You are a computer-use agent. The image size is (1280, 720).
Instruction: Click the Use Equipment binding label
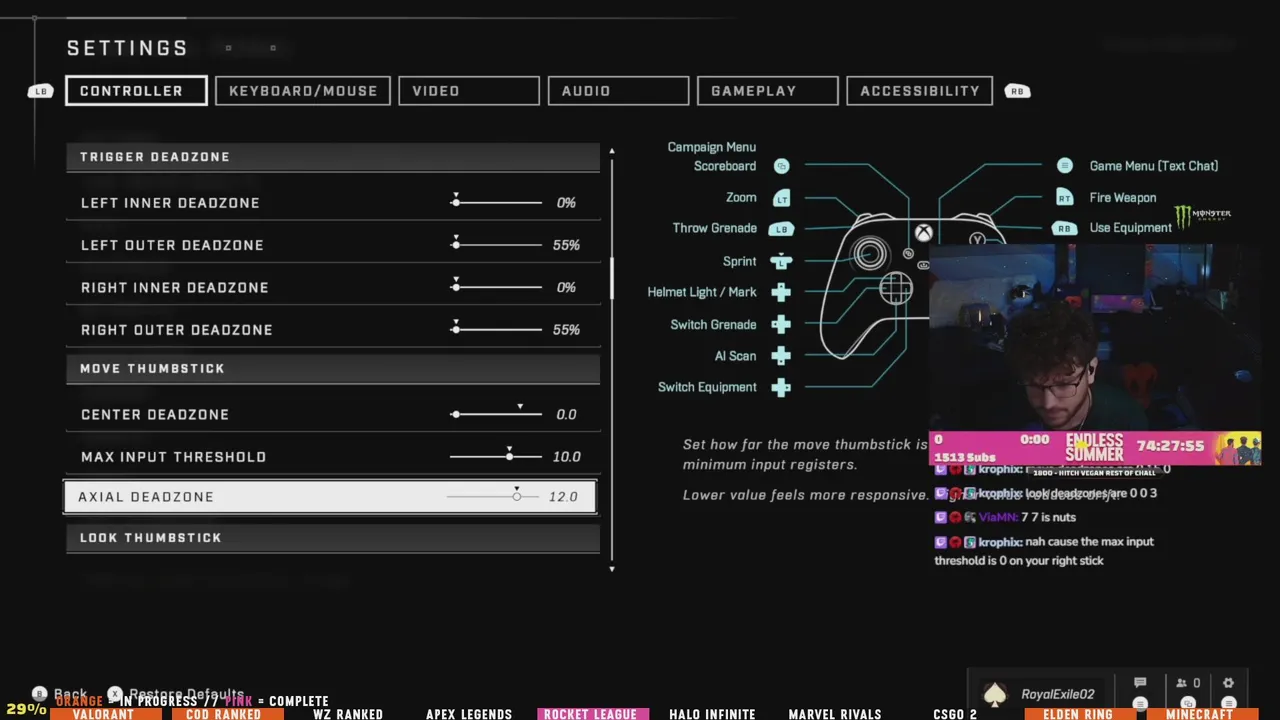(1130, 228)
